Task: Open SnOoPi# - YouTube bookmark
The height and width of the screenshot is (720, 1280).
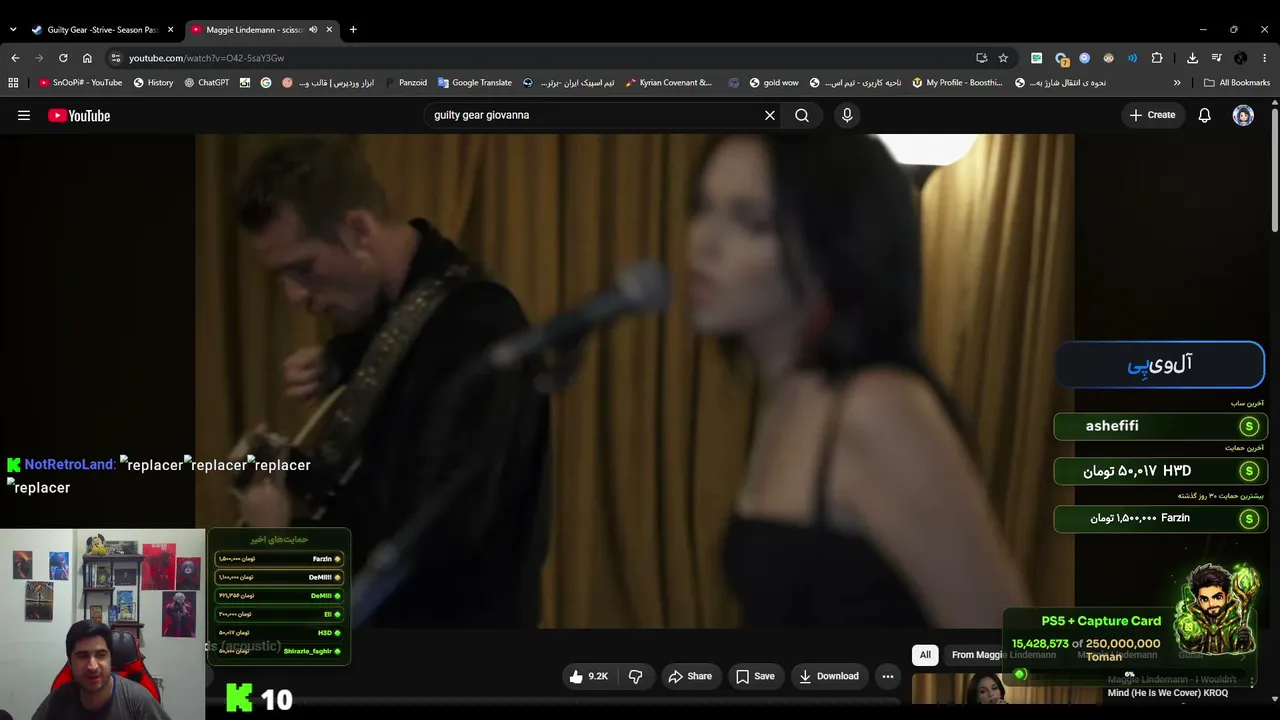Action: pos(80,83)
